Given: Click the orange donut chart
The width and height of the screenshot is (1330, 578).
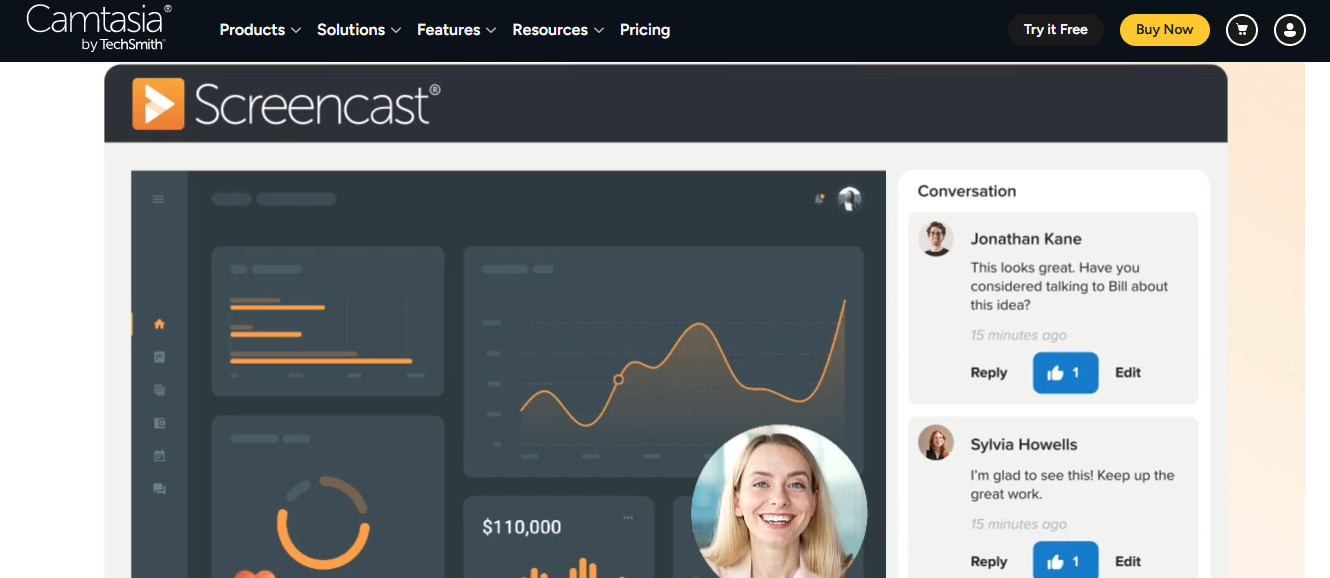Looking at the screenshot, I should click(x=323, y=523).
